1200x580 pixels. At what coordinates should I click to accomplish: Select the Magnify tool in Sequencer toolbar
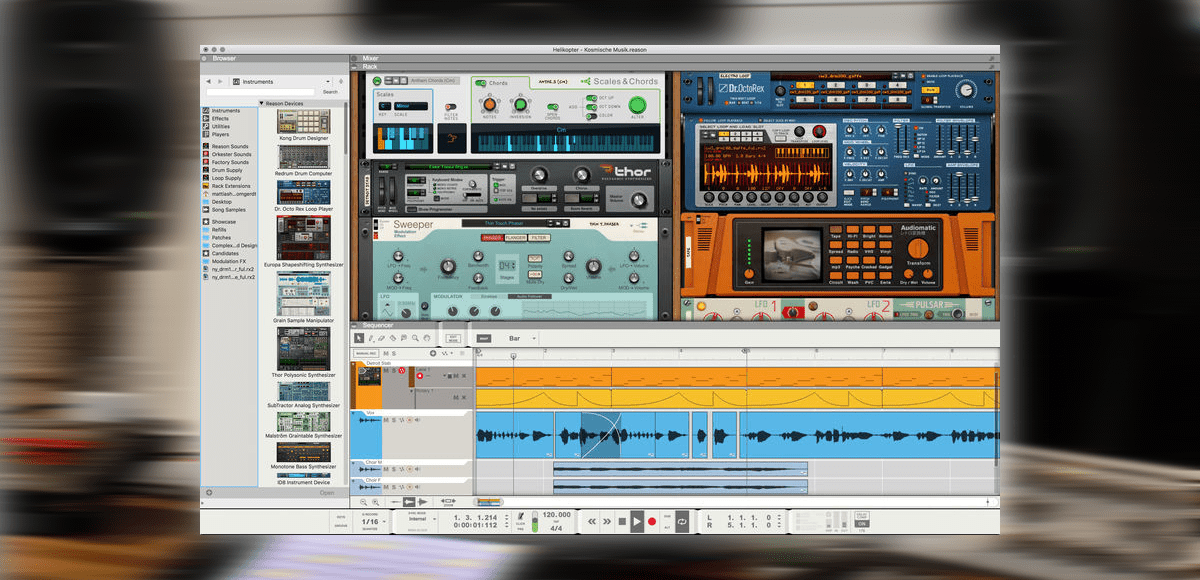point(415,338)
